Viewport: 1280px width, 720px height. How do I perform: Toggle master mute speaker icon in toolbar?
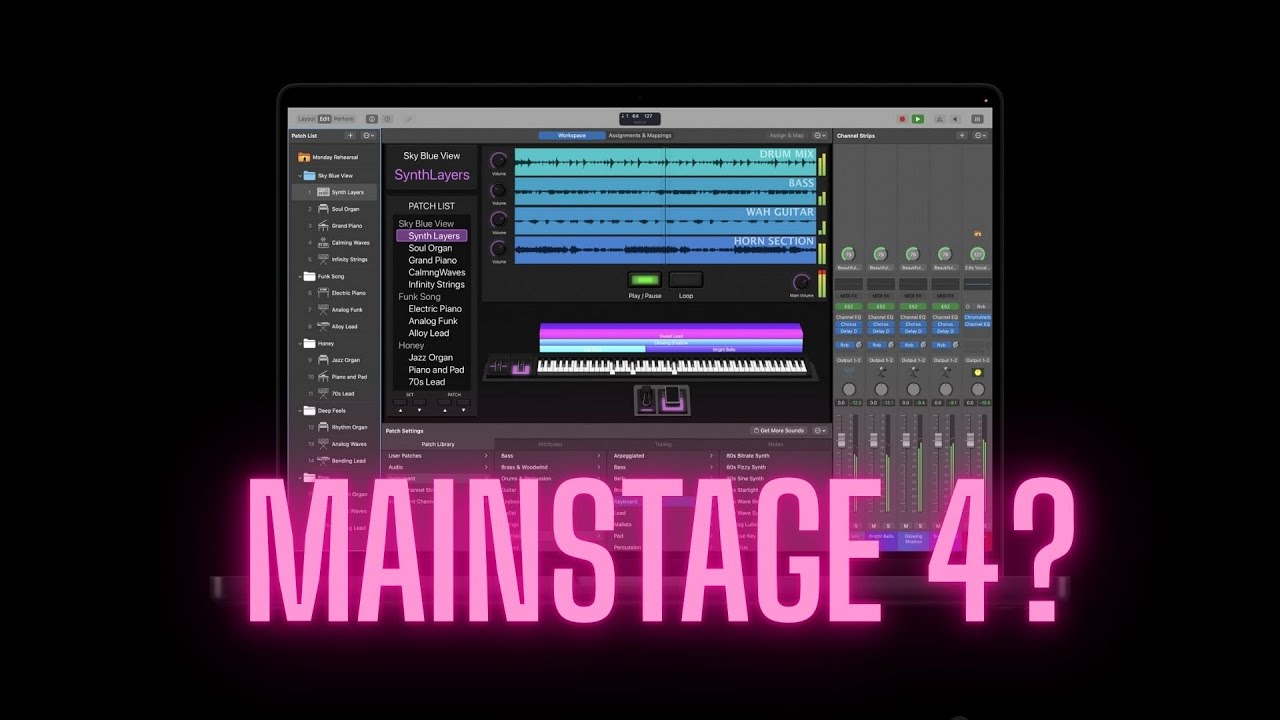pos(956,119)
